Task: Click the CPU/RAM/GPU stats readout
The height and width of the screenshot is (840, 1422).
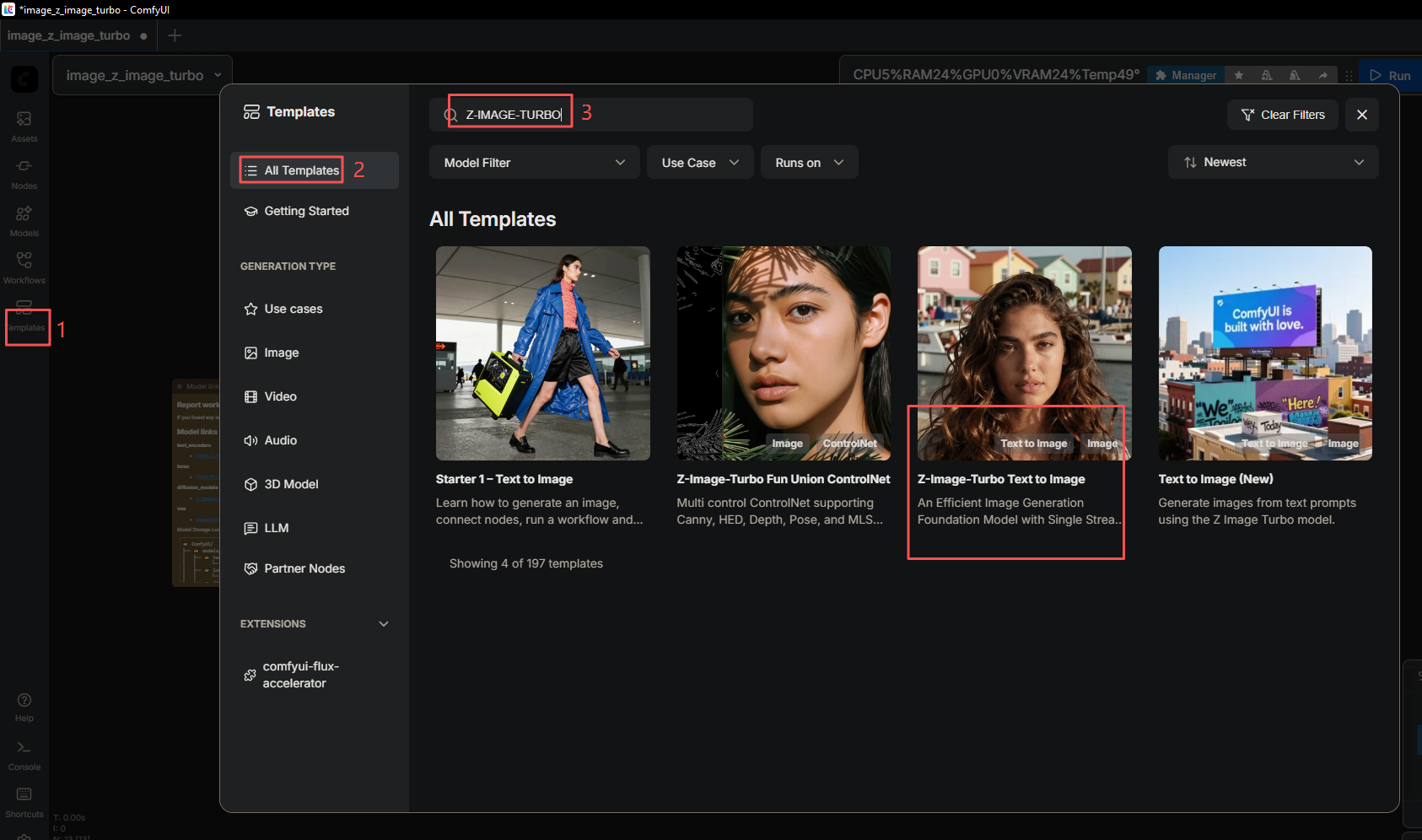Action: [x=996, y=75]
